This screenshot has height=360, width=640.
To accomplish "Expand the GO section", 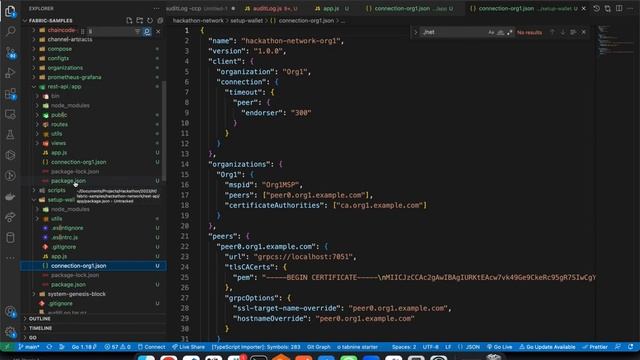I will tap(94, 338).
